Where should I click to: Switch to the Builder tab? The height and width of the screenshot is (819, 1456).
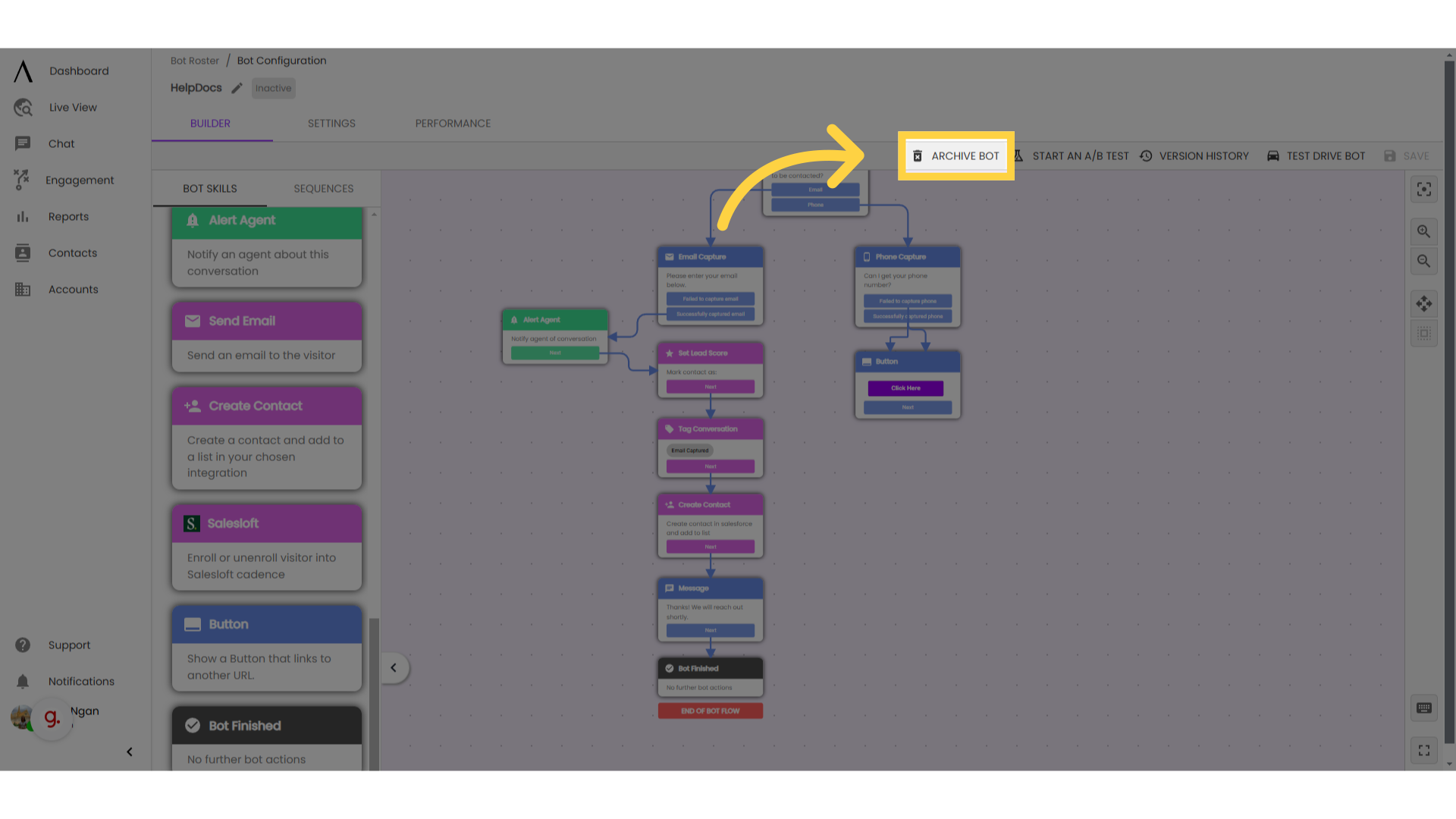(x=211, y=124)
